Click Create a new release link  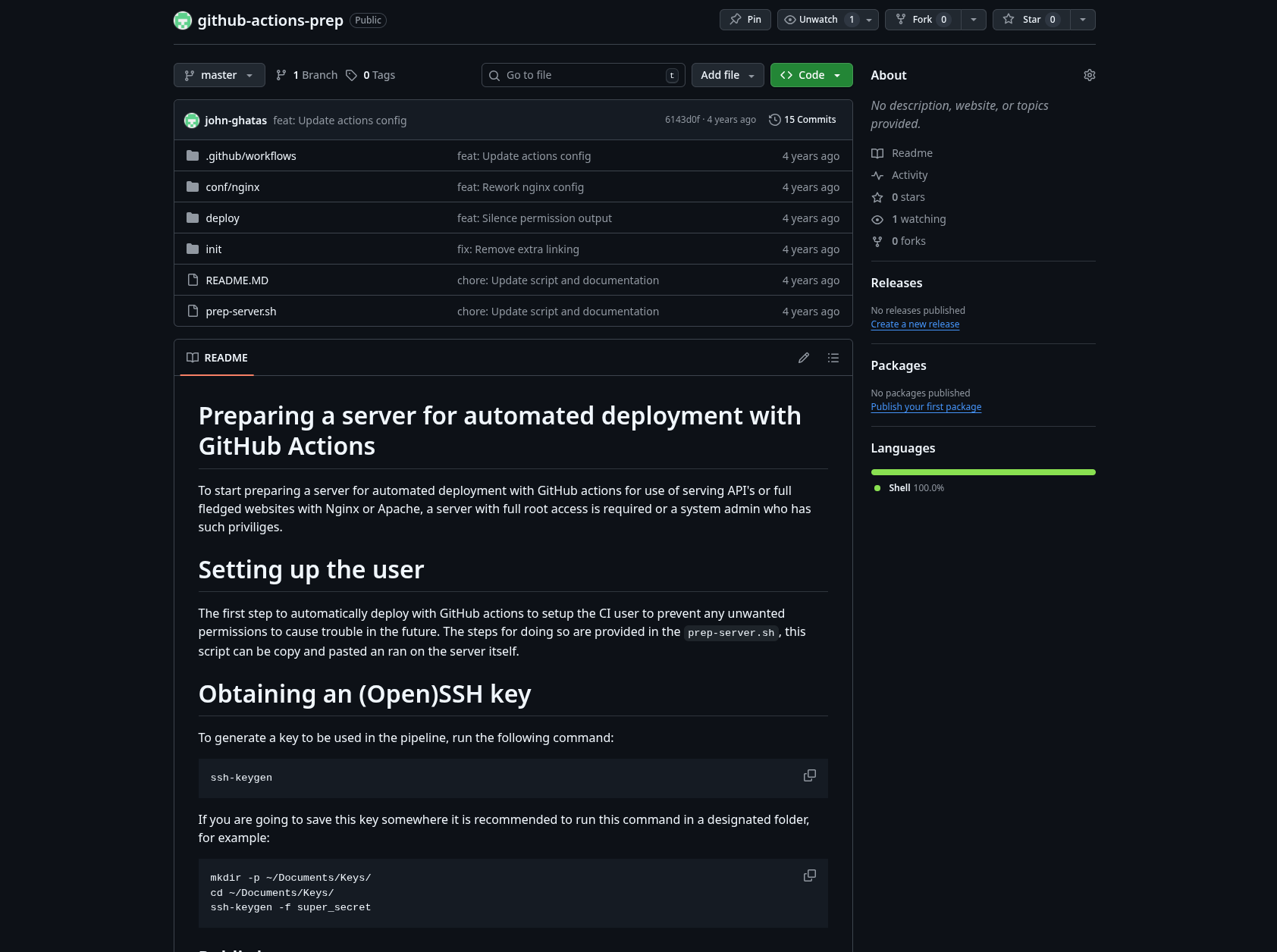pos(915,324)
